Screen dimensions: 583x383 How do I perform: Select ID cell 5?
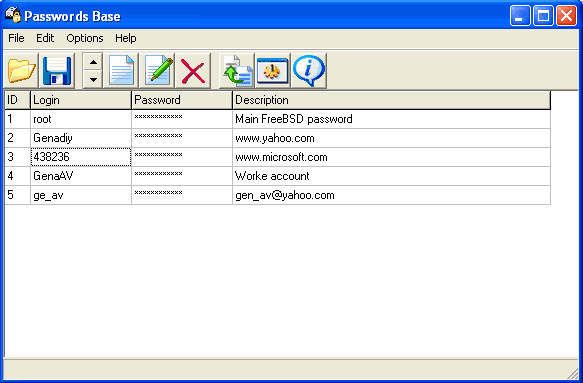click(17, 195)
